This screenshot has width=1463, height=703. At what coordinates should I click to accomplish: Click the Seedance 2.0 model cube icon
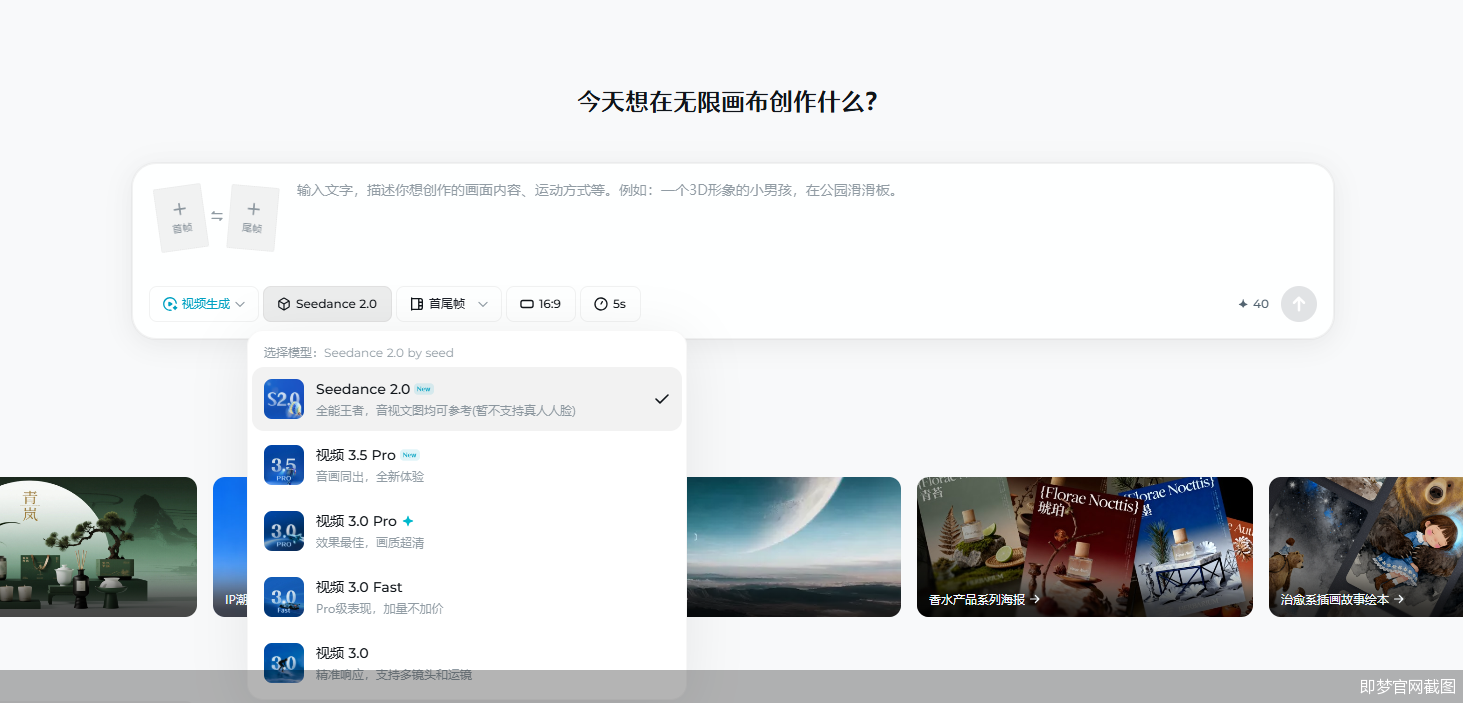click(284, 303)
